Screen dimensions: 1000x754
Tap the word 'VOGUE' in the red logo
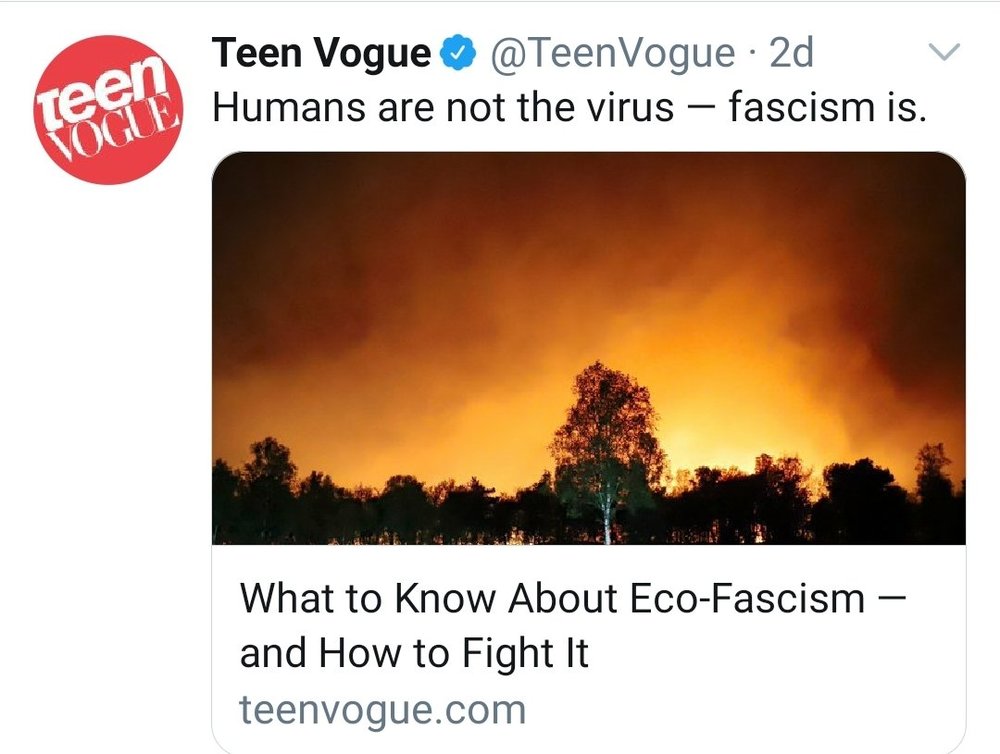[108, 130]
